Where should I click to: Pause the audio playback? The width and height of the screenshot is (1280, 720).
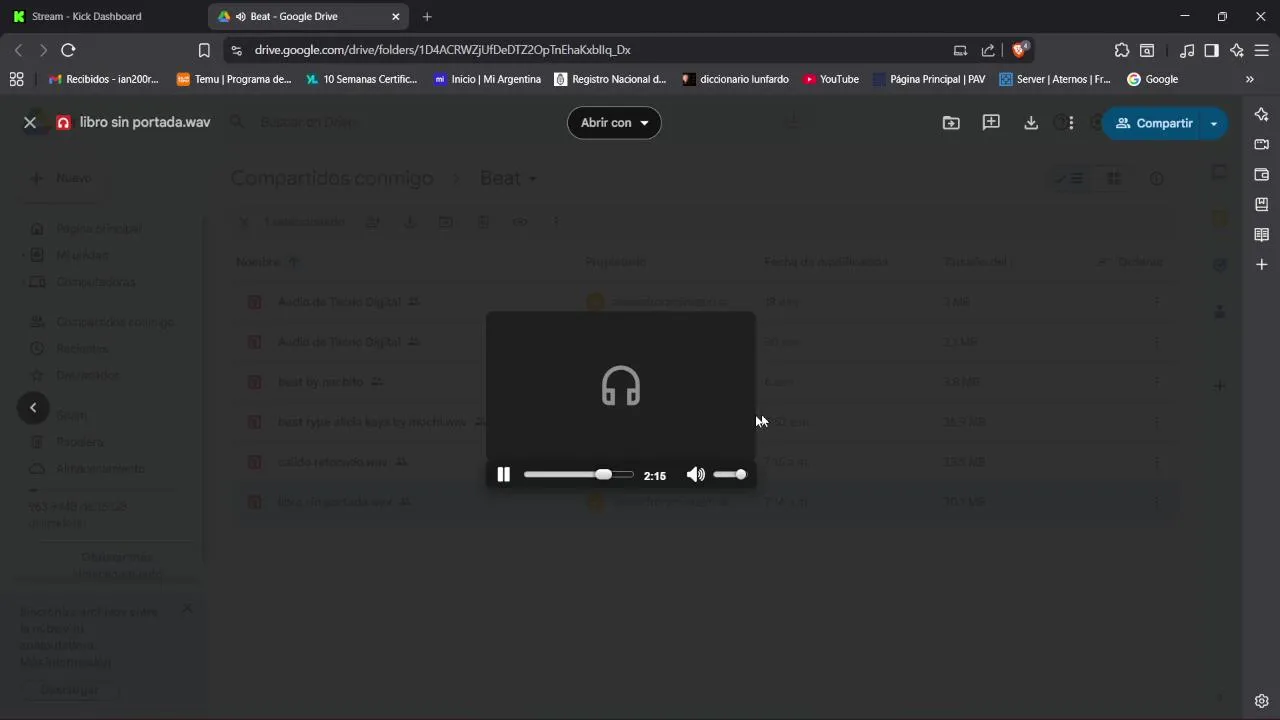[x=504, y=475]
